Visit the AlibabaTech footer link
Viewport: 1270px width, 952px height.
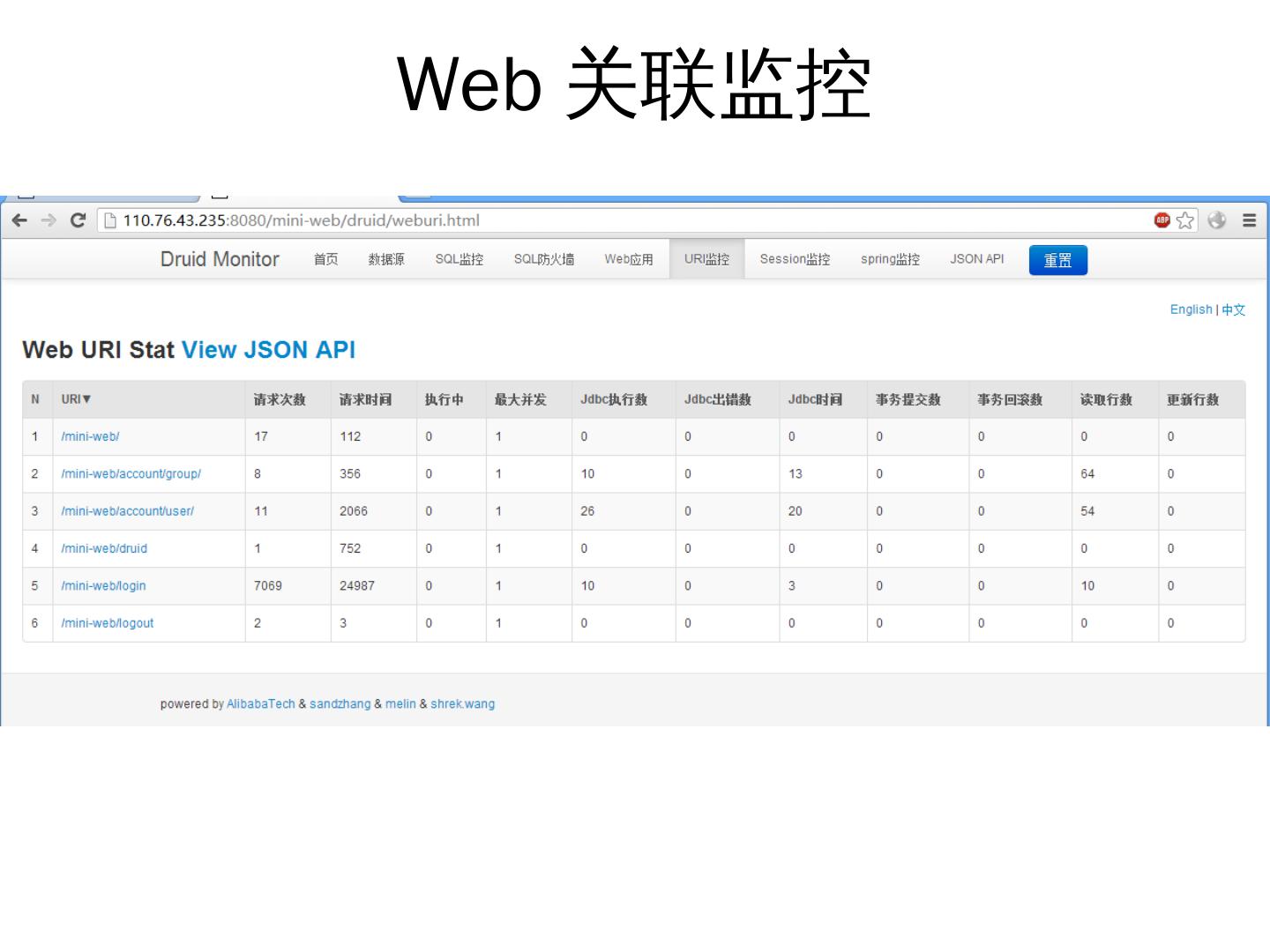261,703
